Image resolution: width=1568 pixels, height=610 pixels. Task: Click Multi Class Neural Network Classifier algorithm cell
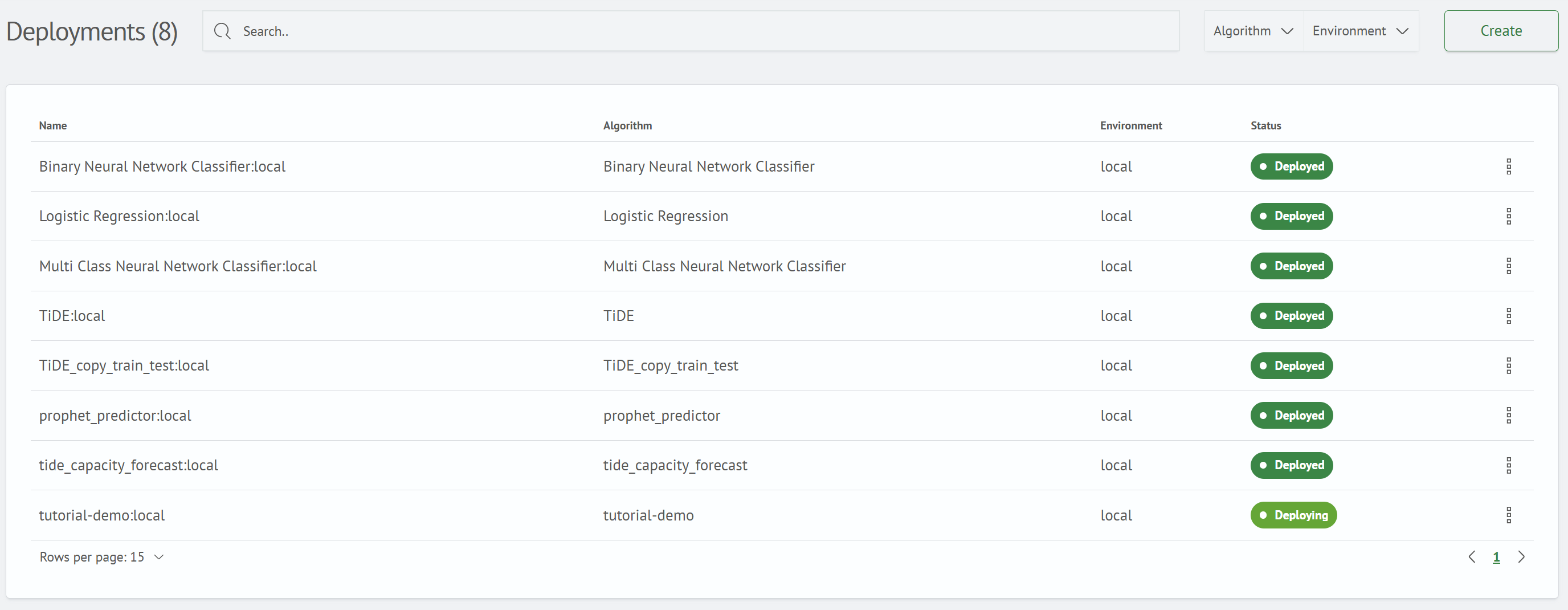724,266
